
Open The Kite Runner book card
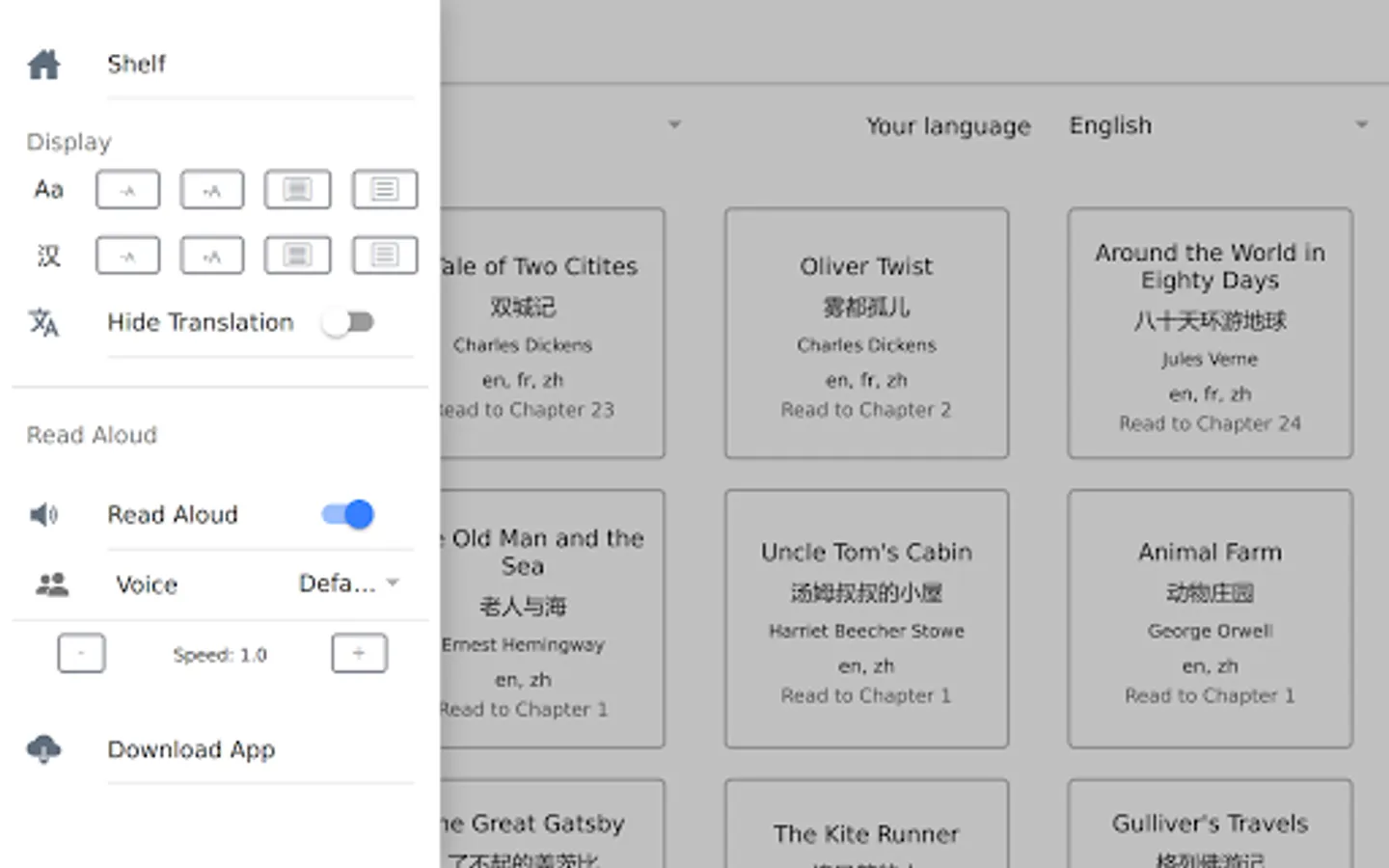(x=866, y=825)
